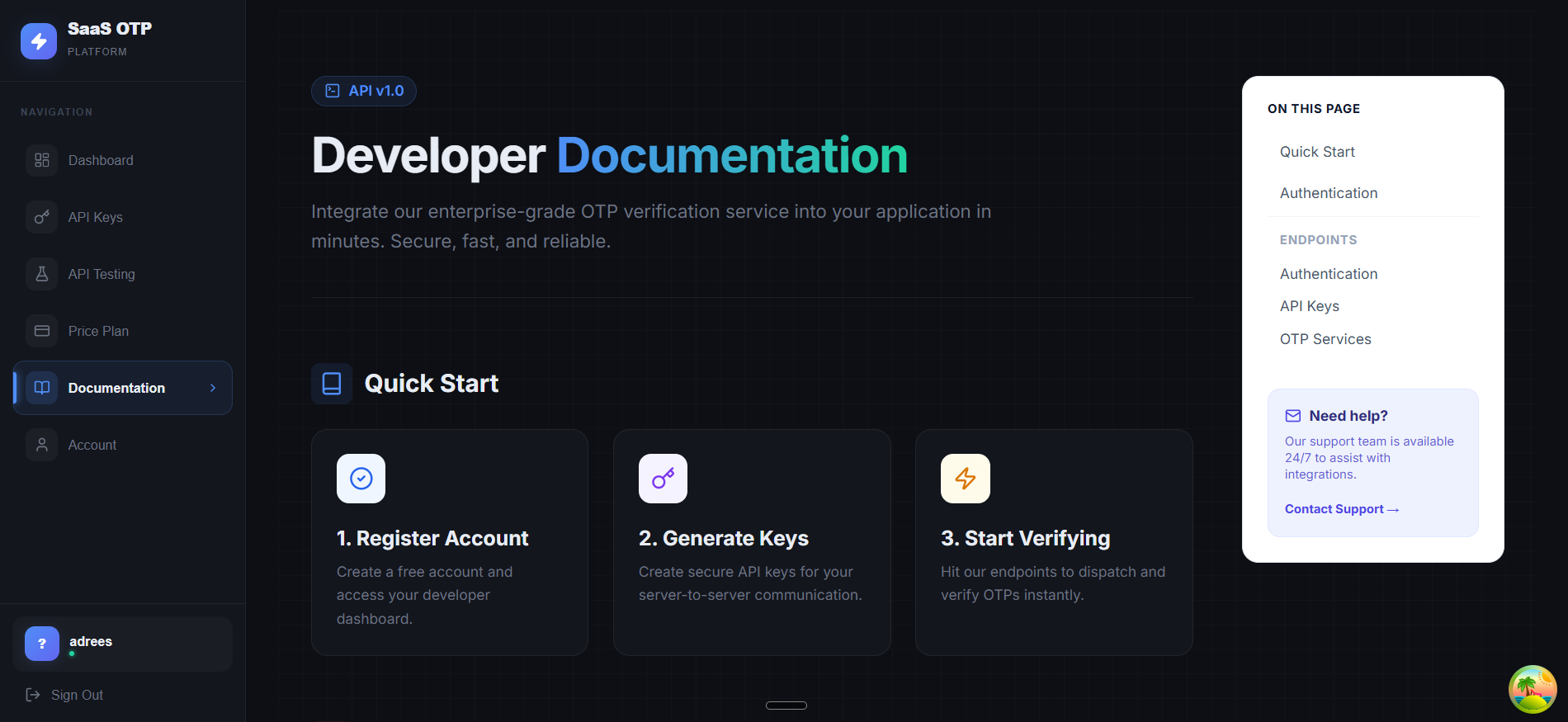Open API Keys under Endpoints

tap(1310, 306)
